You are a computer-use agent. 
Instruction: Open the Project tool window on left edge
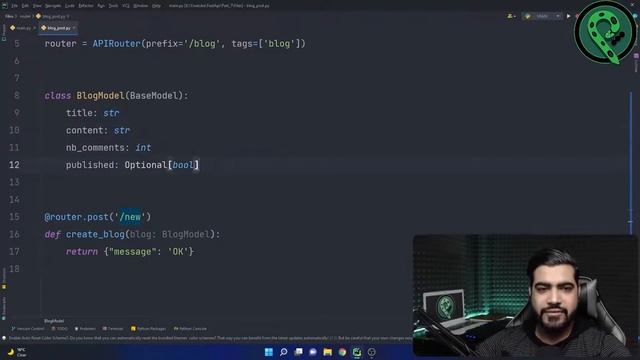4,33
